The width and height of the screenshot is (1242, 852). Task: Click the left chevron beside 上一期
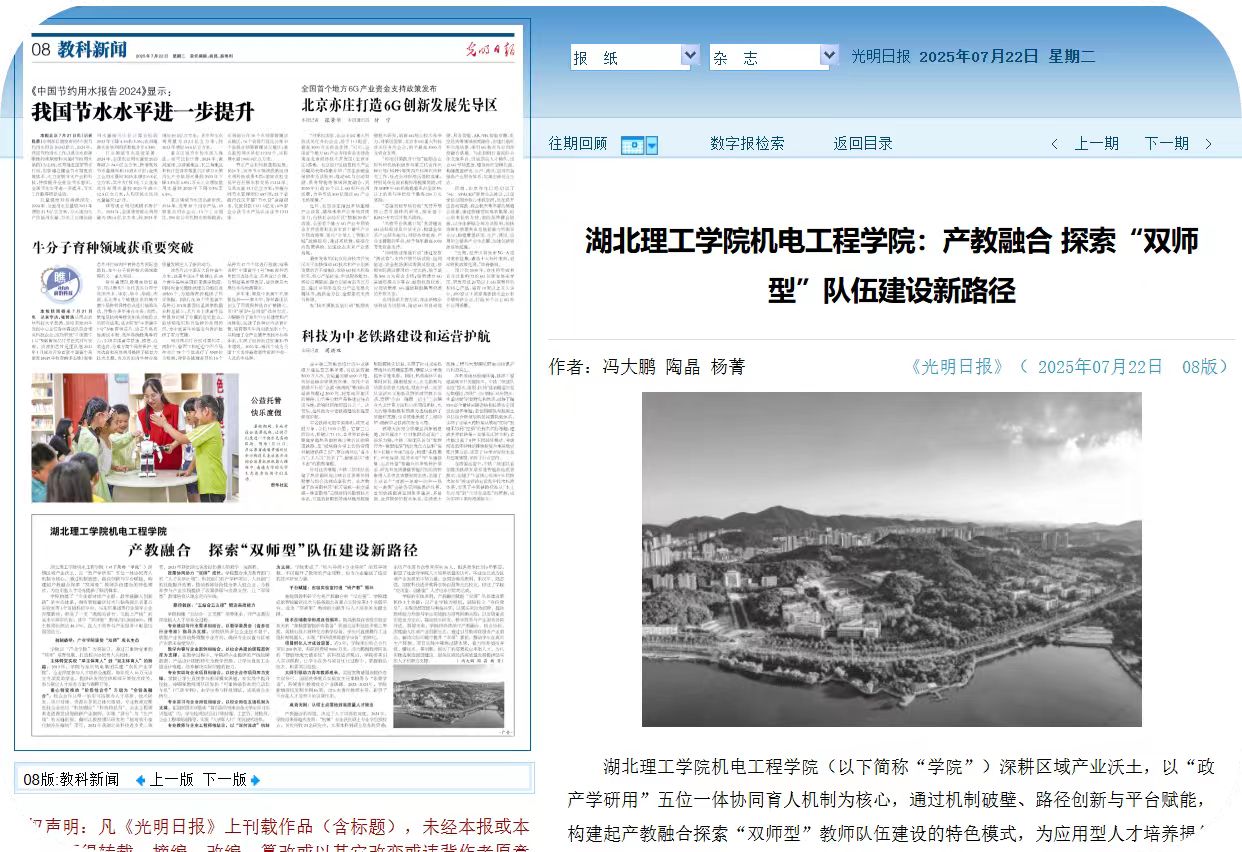(1054, 144)
